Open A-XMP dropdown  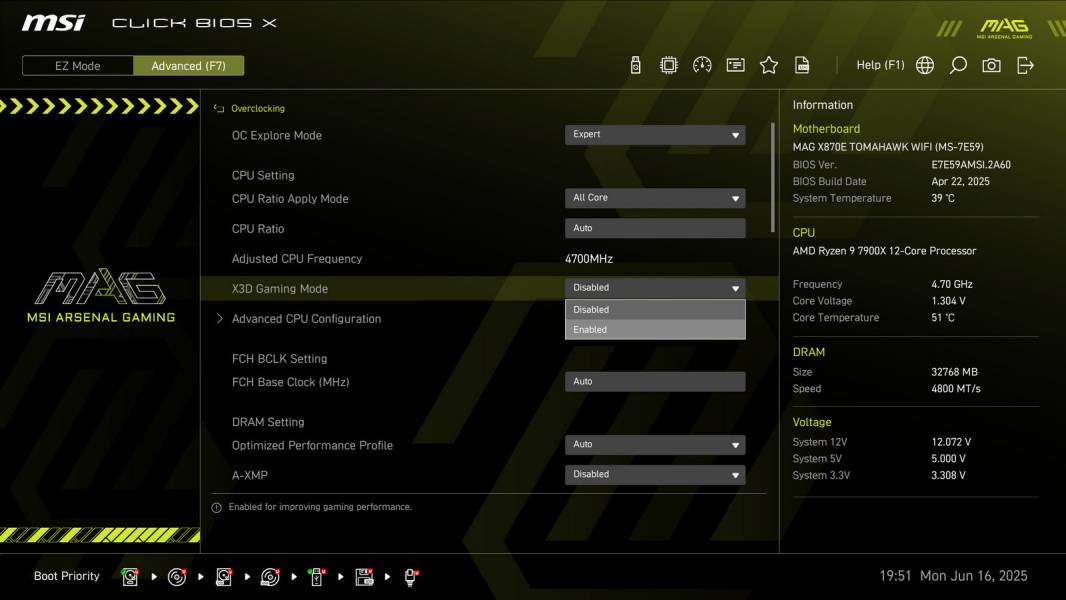[655, 474]
